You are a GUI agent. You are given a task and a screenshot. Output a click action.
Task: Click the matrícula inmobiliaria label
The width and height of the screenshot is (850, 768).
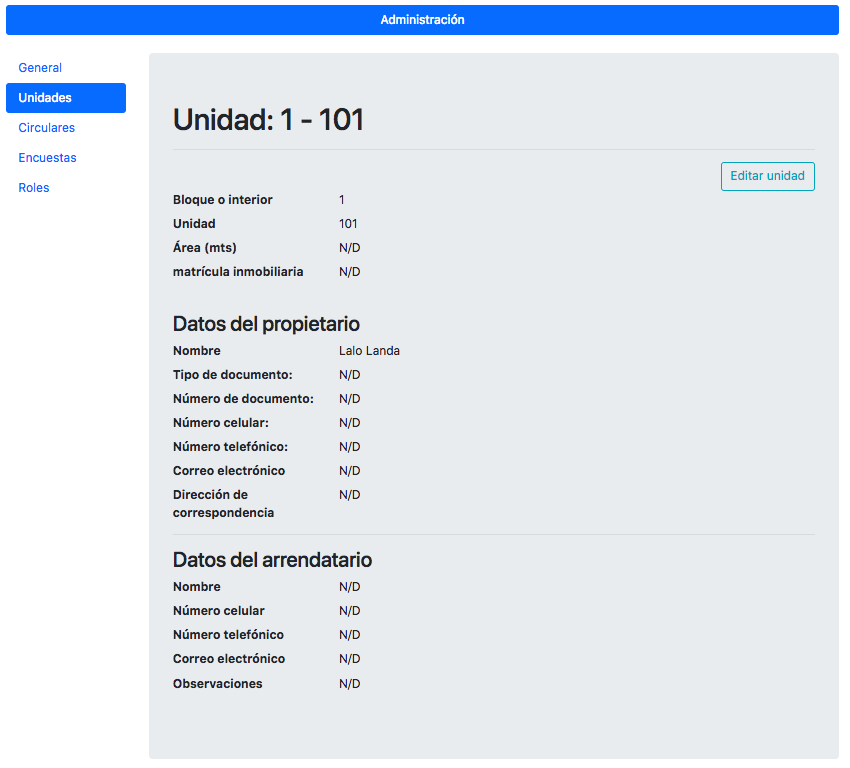coord(238,272)
